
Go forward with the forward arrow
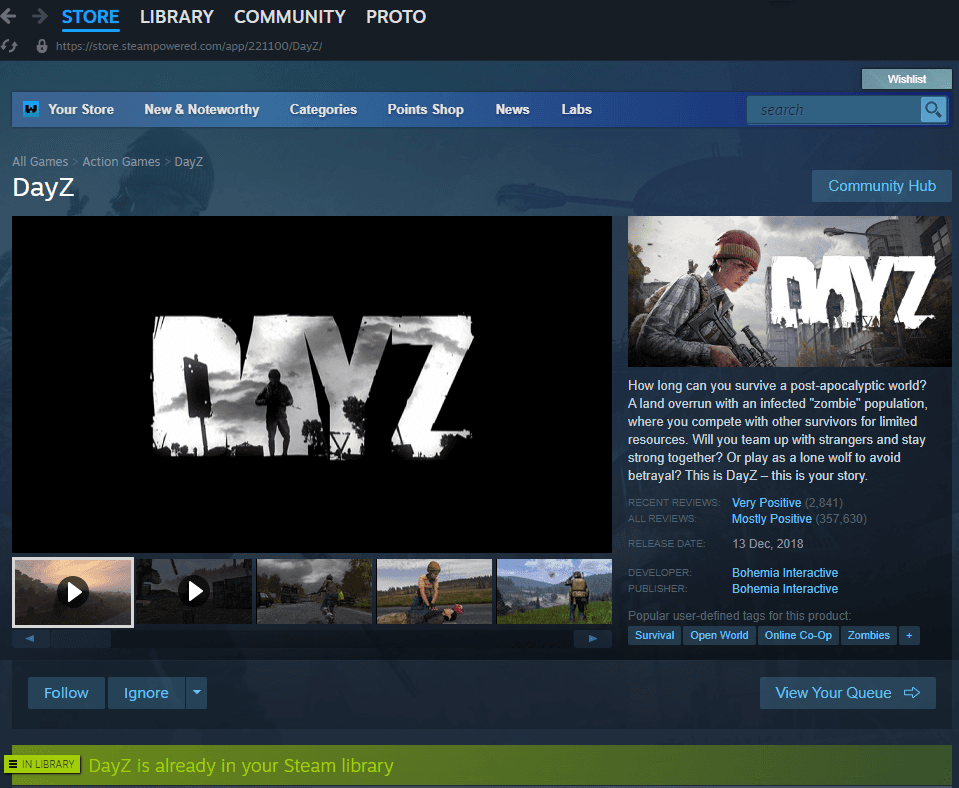[40, 16]
